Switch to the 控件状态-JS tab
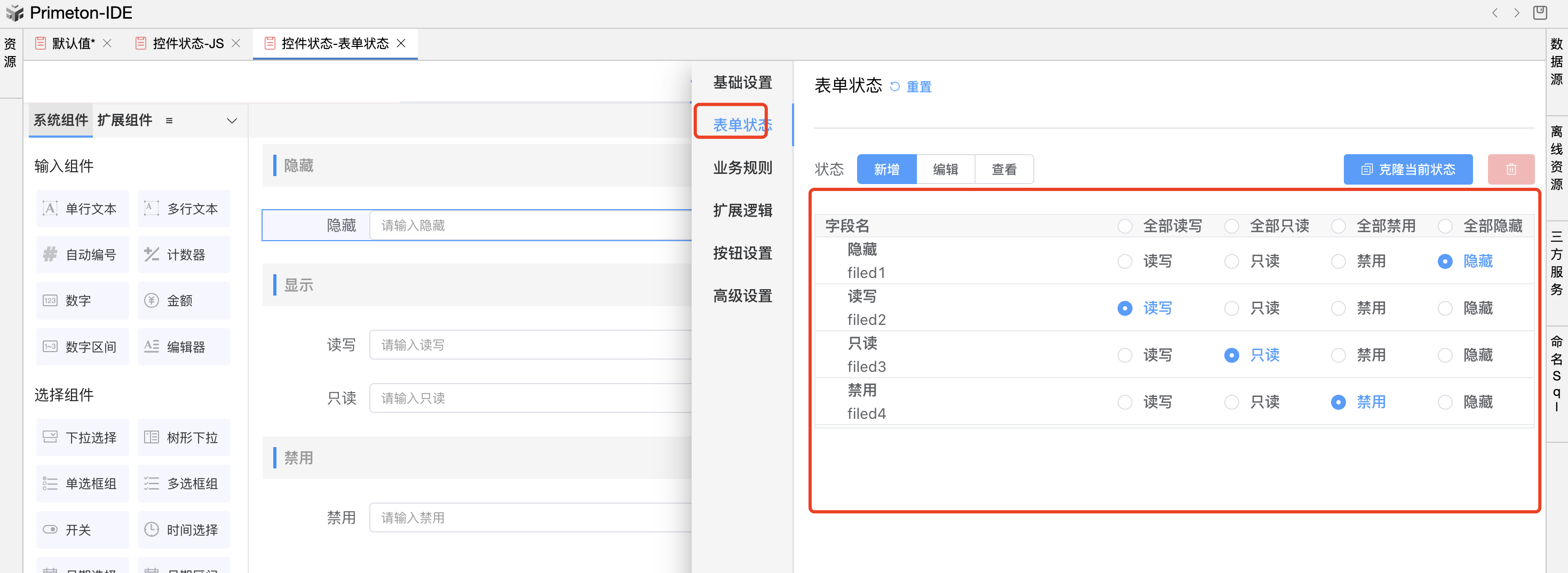This screenshot has width=1568, height=573. point(187,43)
